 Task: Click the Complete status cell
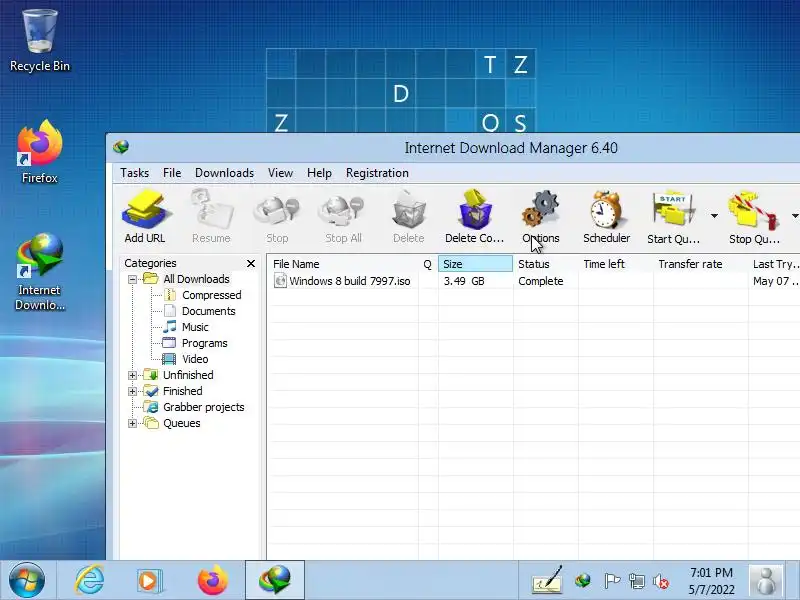(540, 281)
